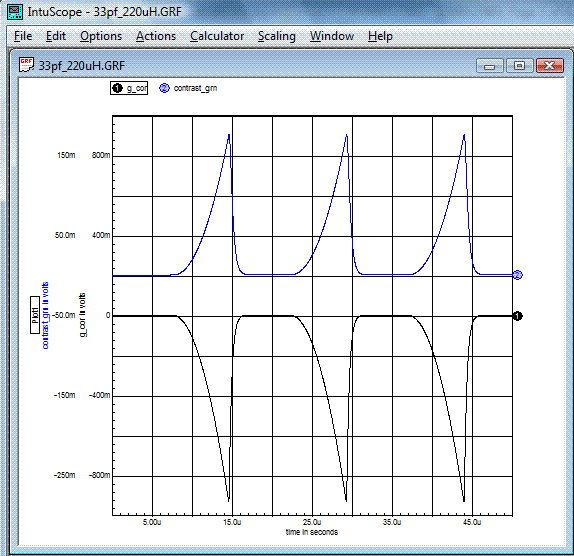Open the Scaling menu
Viewport: 574px width, 556px height.
pos(277,36)
